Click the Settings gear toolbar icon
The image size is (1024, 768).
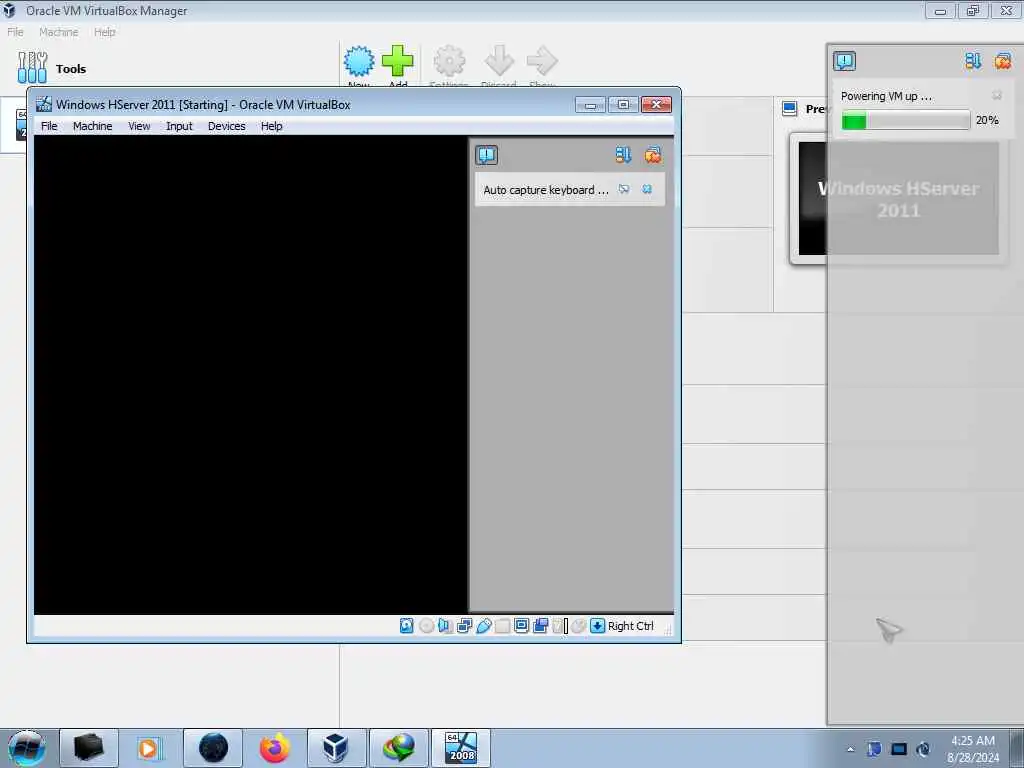point(449,61)
